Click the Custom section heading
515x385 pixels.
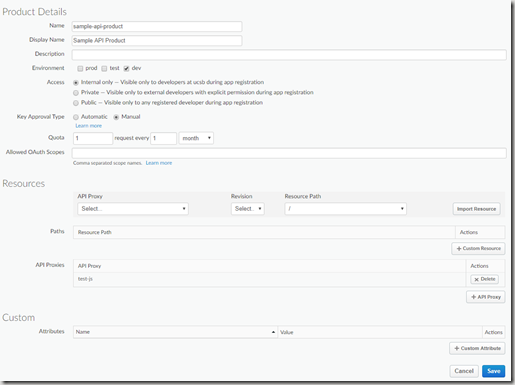[x=19, y=318]
